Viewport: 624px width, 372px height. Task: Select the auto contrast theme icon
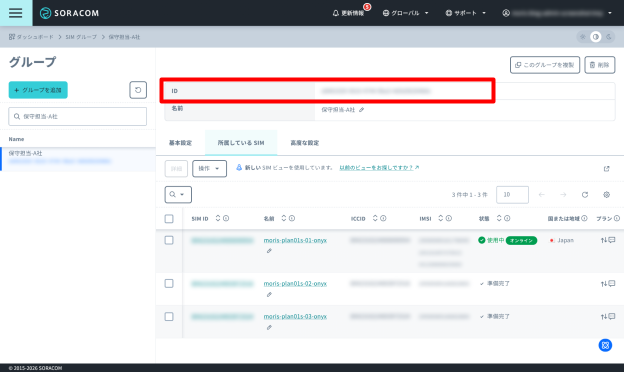[x=596, y=37]
